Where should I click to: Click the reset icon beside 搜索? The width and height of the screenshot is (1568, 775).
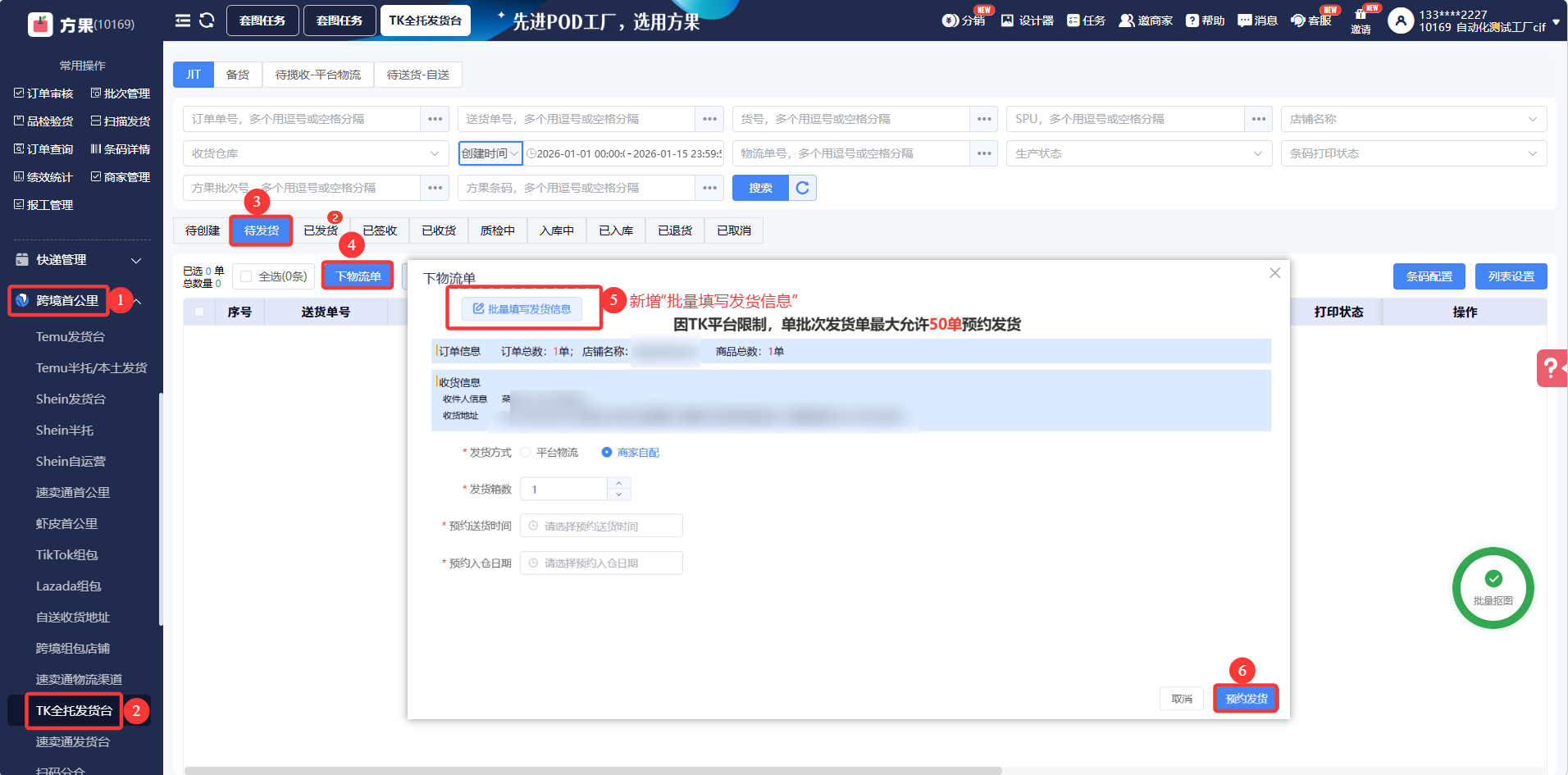(x=802, y=188)
